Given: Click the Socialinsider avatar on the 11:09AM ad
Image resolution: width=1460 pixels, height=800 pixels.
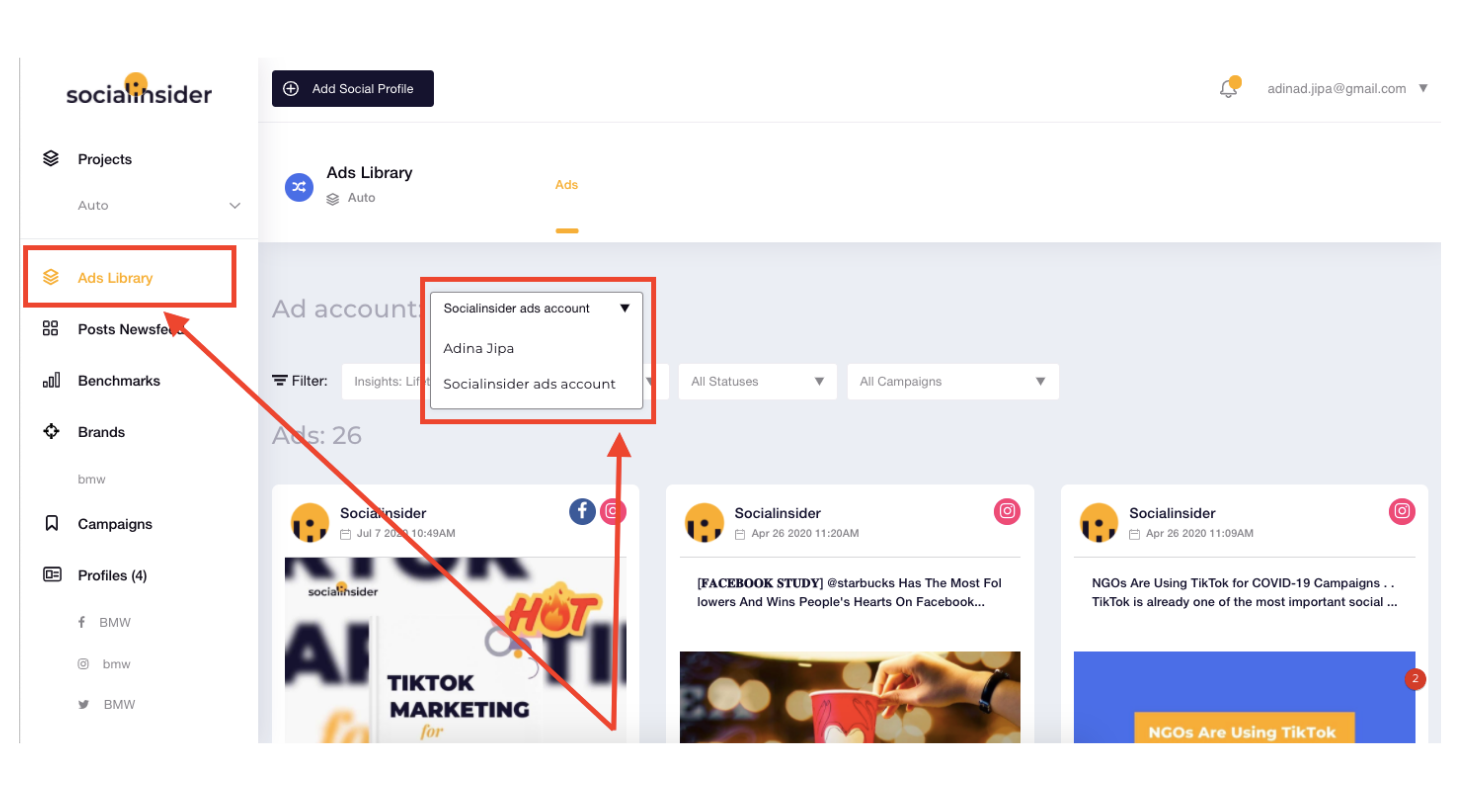Looking at the screenshot, I should pos(1100,522).
